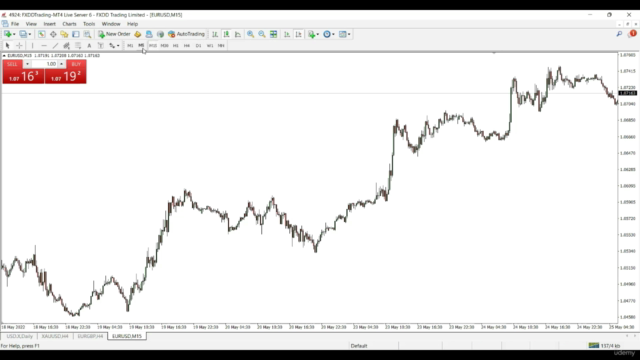Click the New Order button
Image resolution: width=640 pixels, height=360 pixels.
(x=114, y=34)
